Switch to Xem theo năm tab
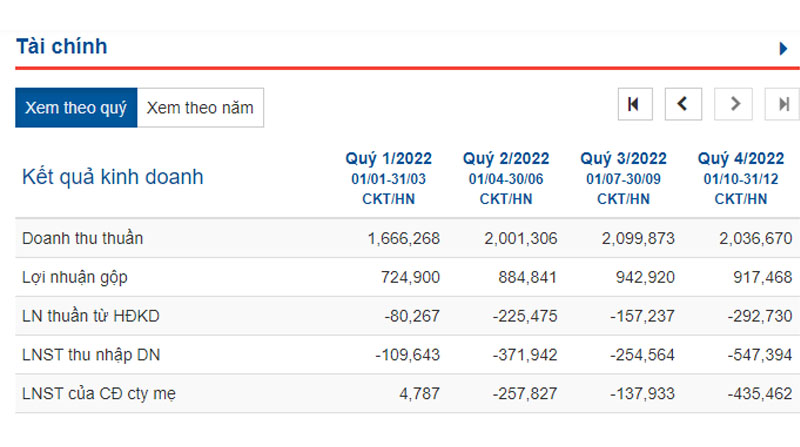 click(200, 108)
